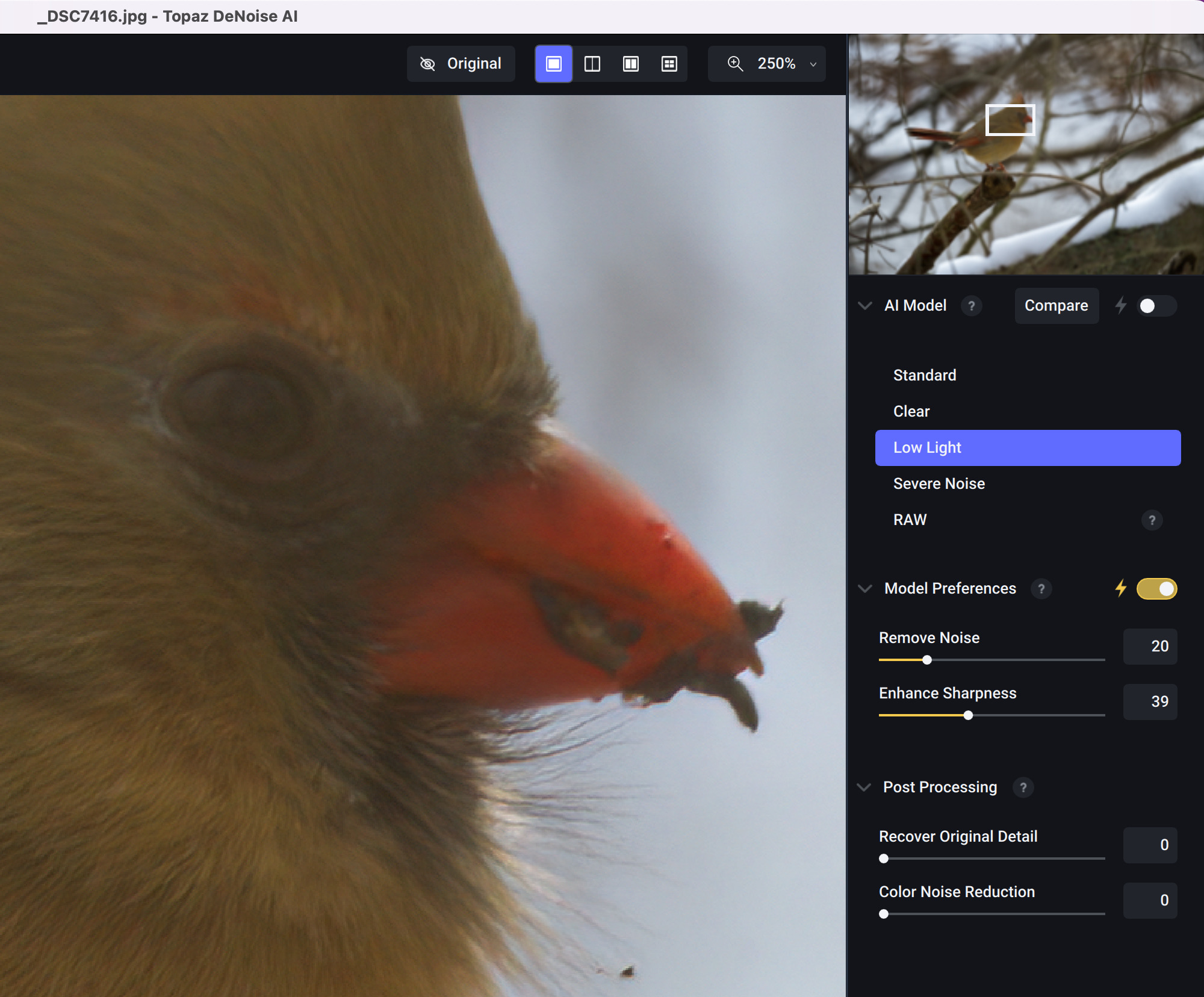Select single view layout icon
This screenshot has width=1204, height=997.
pos(553,64)
